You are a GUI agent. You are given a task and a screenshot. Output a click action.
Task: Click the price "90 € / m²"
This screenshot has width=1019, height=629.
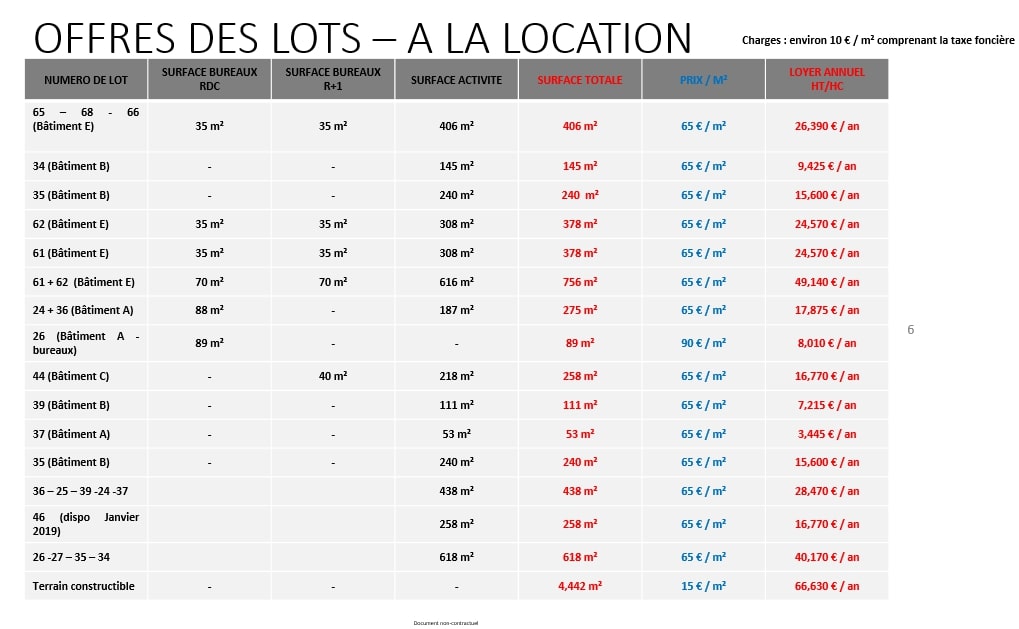click(x=703, y=343)
